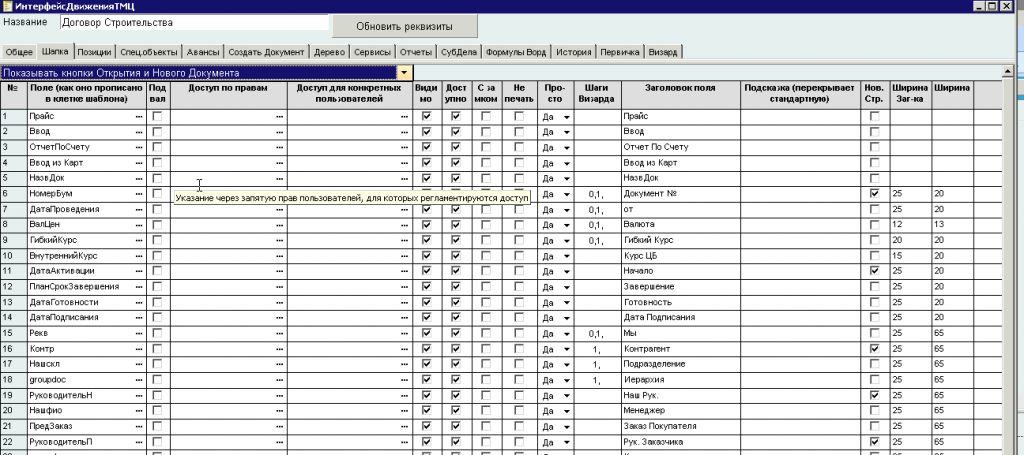Open the Сервисы tab
1024x455 pixels.
click(373, 52)
